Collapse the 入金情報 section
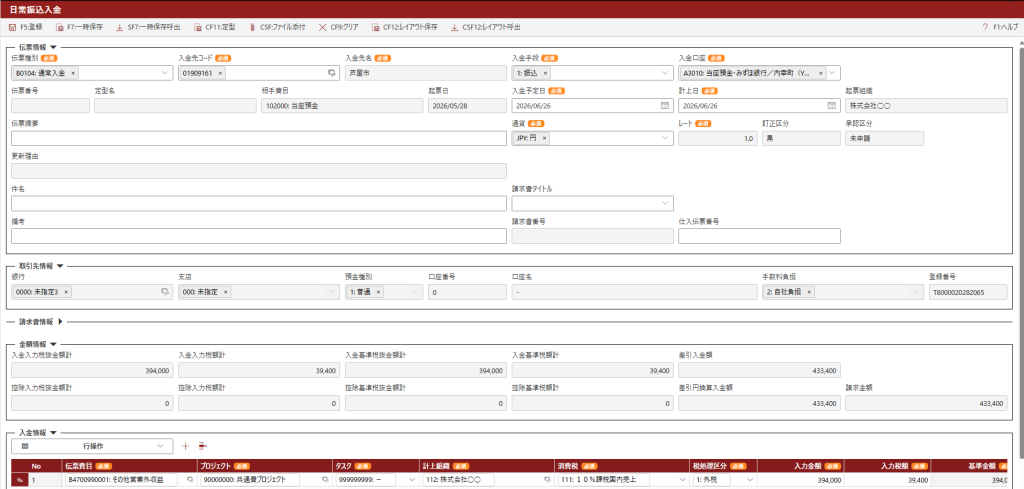The image size is (1024, 489). (54, 432)
